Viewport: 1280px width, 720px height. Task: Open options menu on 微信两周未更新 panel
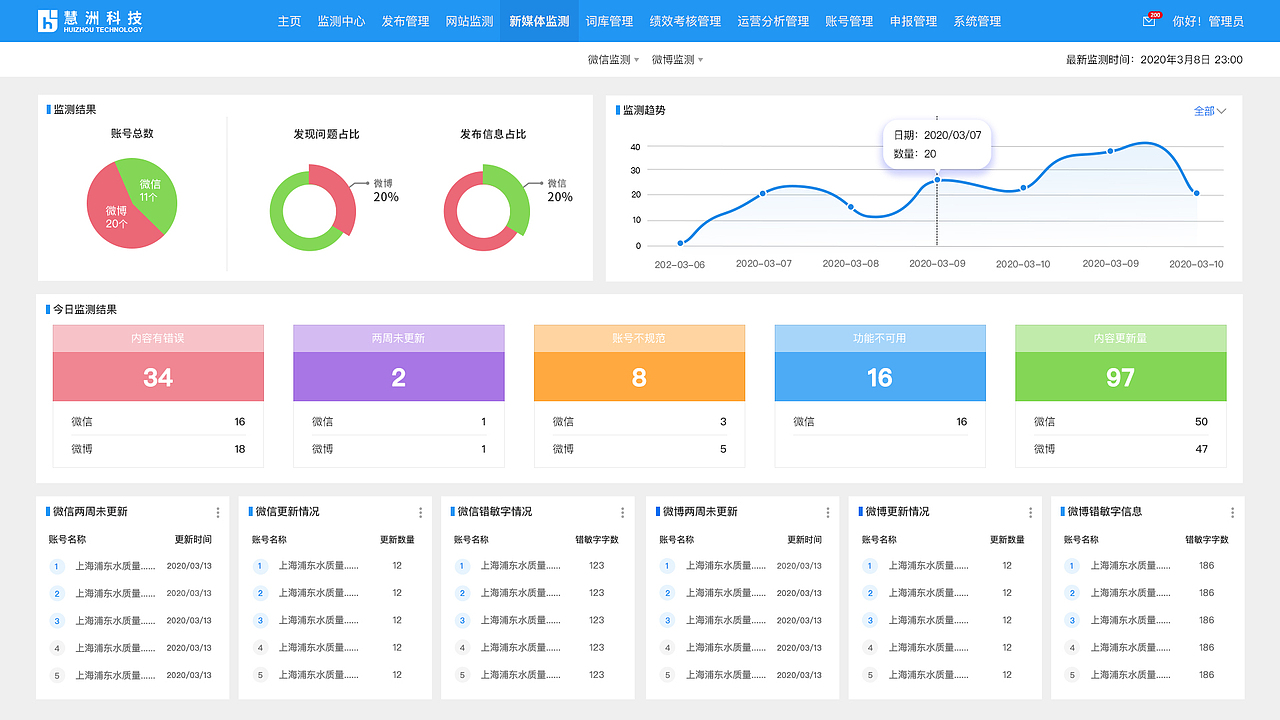tap(219, 512)
